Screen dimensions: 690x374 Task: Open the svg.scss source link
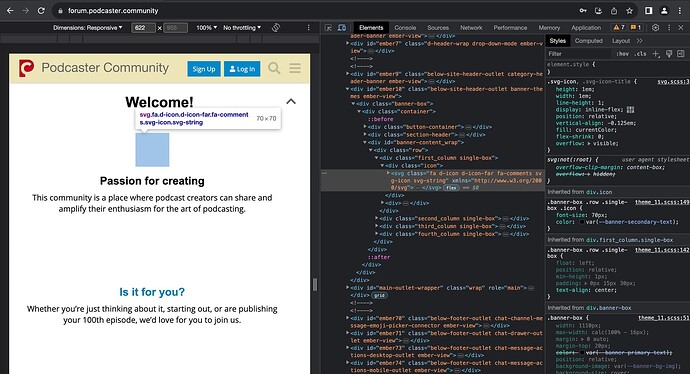pos(673,81)
